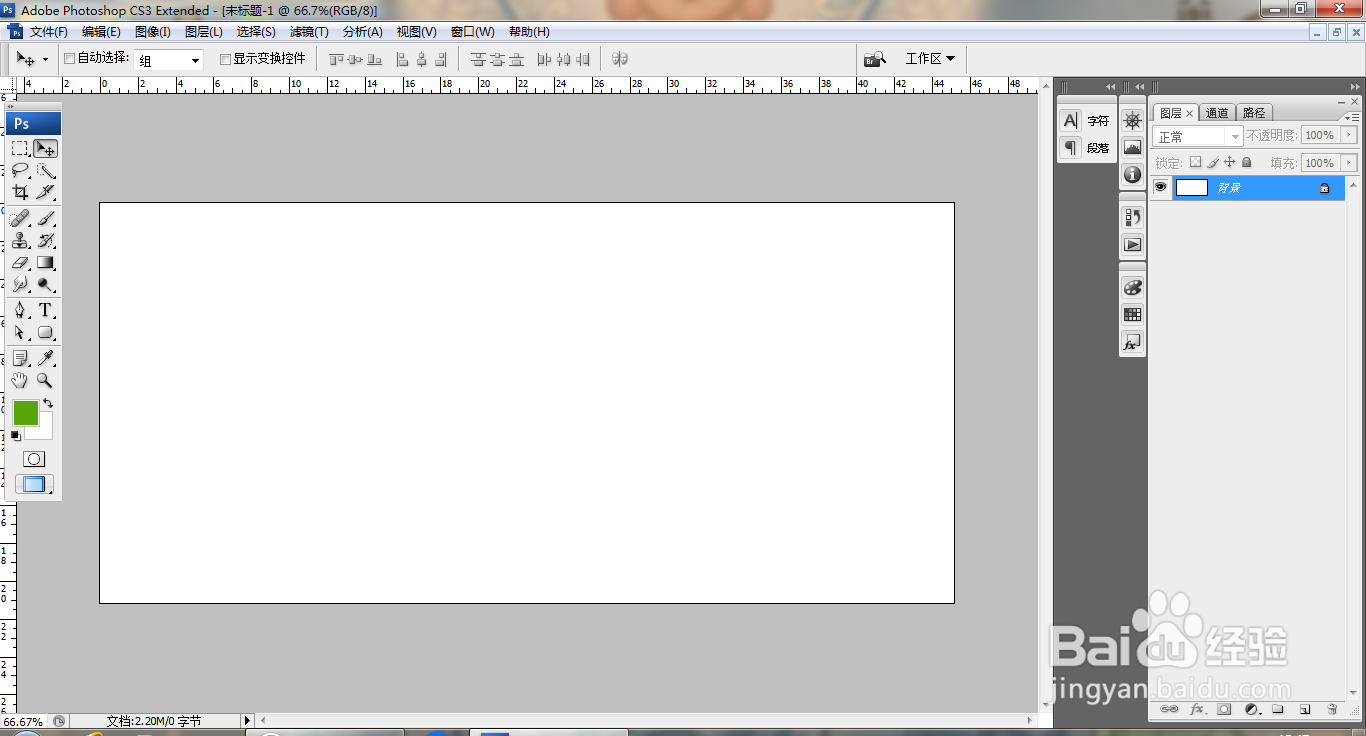Image resolution: width=1366 pixels, height=736 pixels.
Task: Open the status bar info arrow
Action: coord(248,720)
